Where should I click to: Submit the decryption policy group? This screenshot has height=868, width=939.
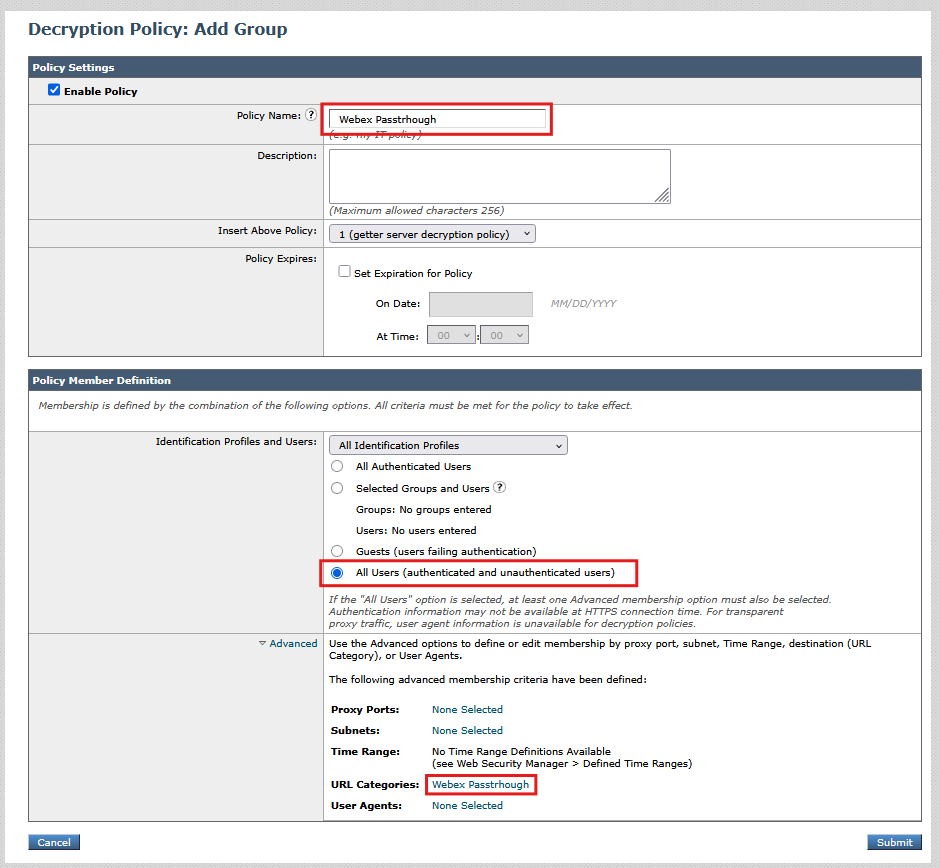(894, 842)
